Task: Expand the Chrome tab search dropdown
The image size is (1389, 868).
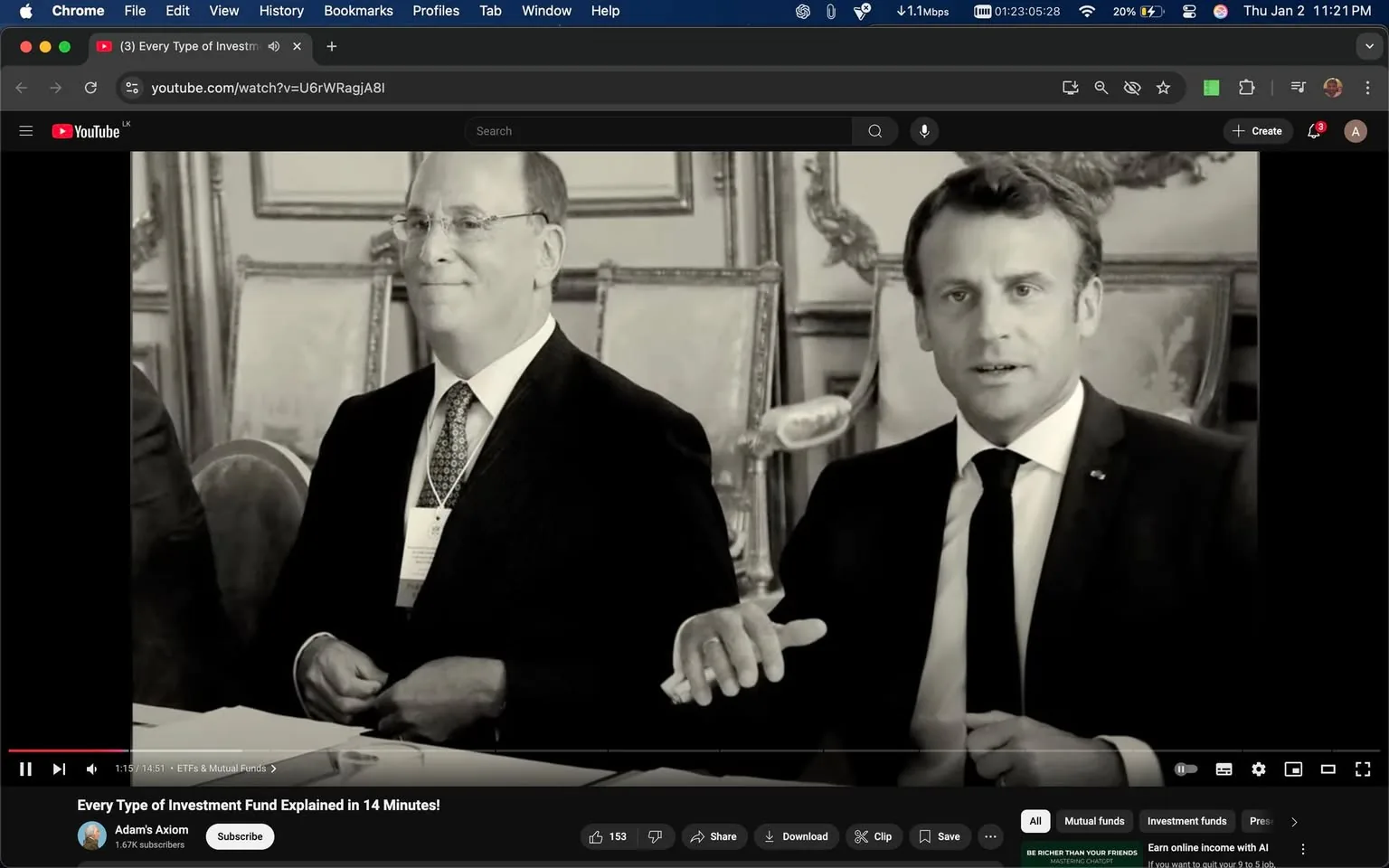Action: [1369, 46]
